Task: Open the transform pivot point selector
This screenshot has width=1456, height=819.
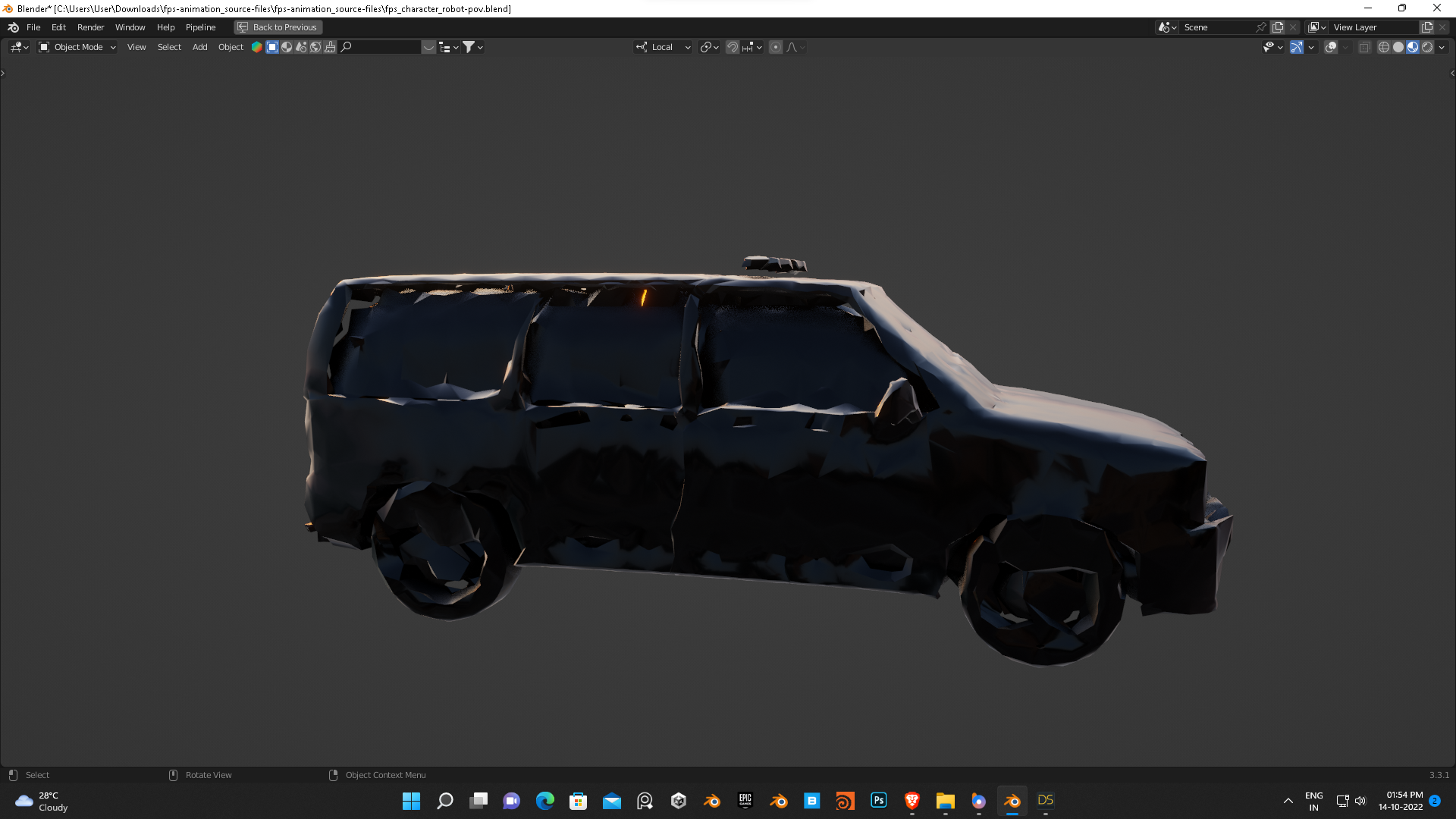Action: click(705, 47)
